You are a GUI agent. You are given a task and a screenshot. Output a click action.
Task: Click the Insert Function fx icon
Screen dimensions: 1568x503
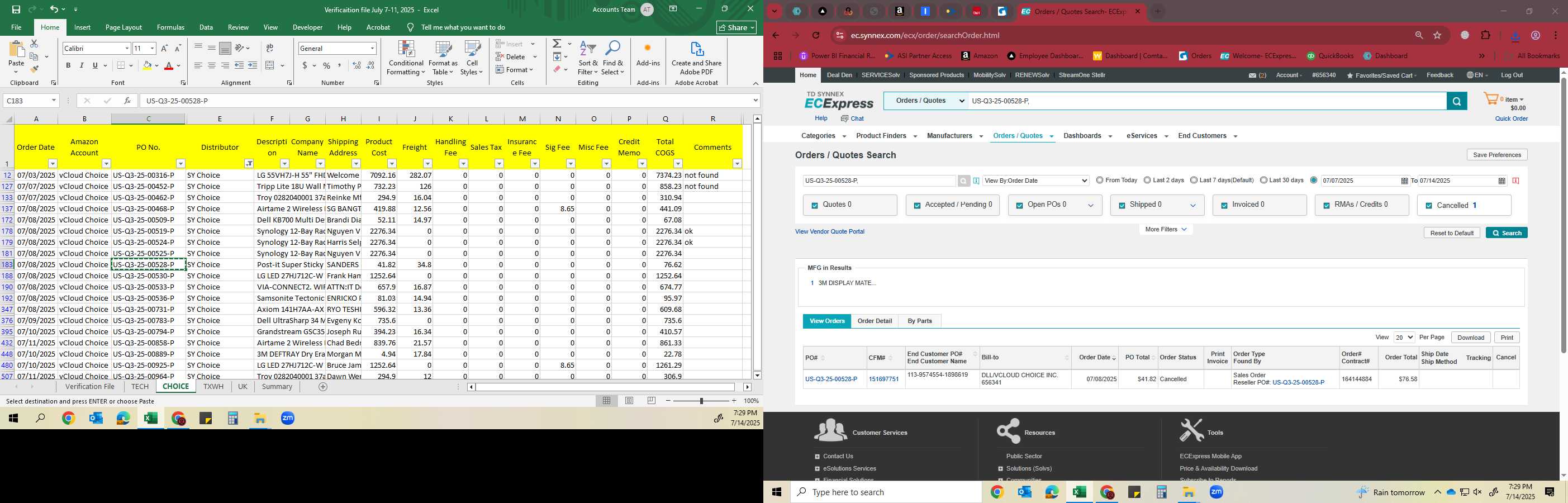coord(127,101)
